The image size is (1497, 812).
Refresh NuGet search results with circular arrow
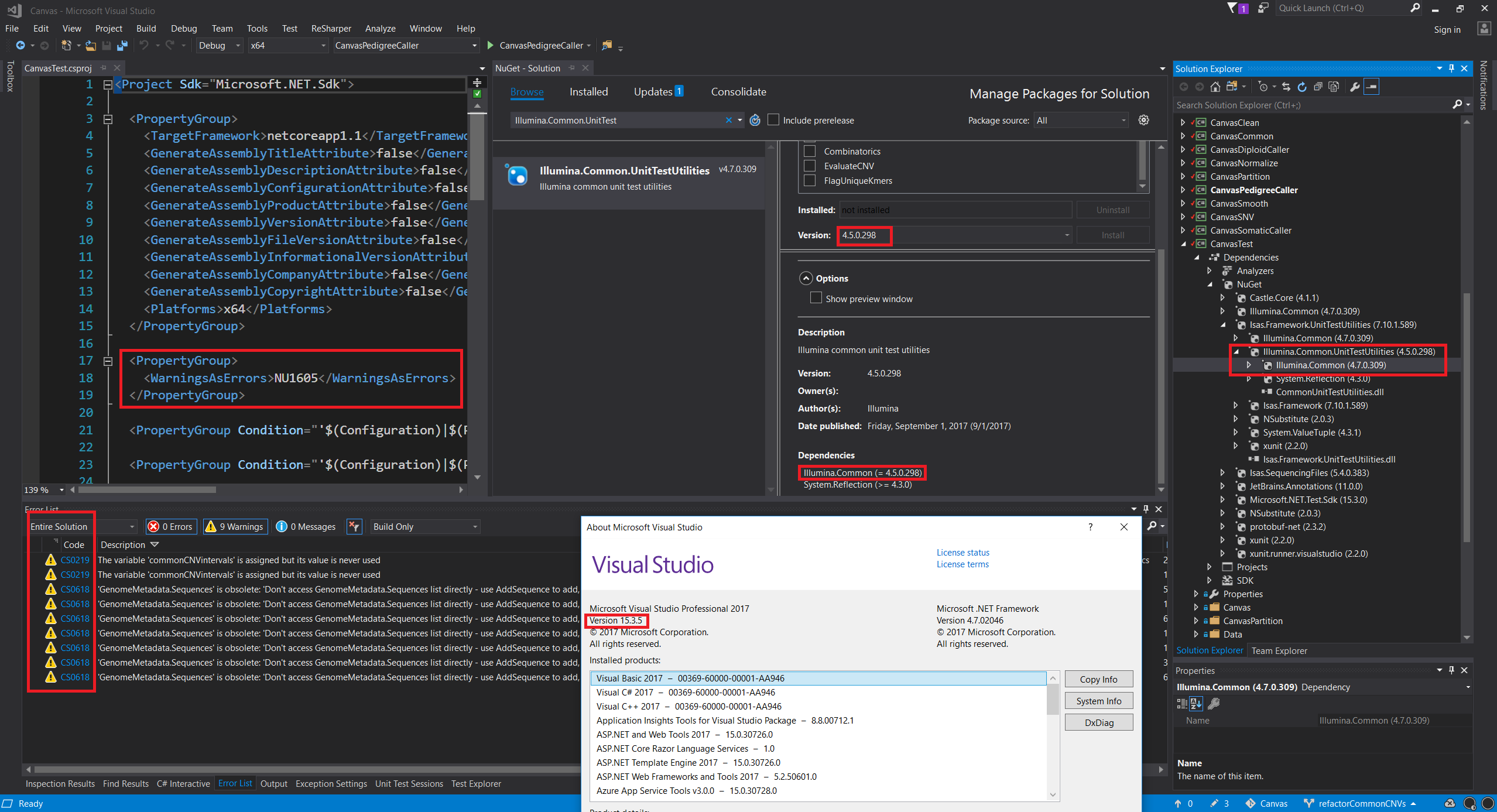755,120
